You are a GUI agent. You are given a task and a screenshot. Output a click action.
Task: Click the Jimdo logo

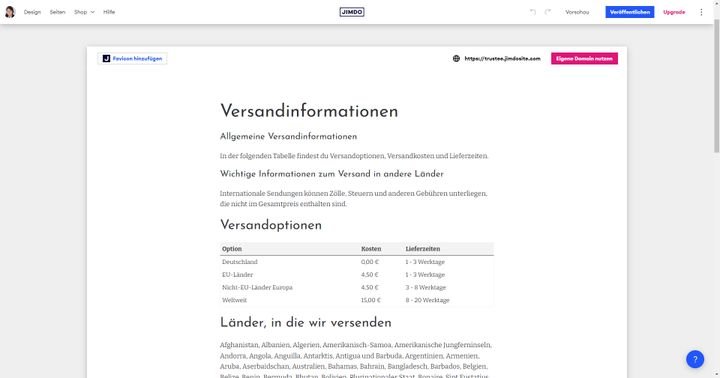click(352, 12)
